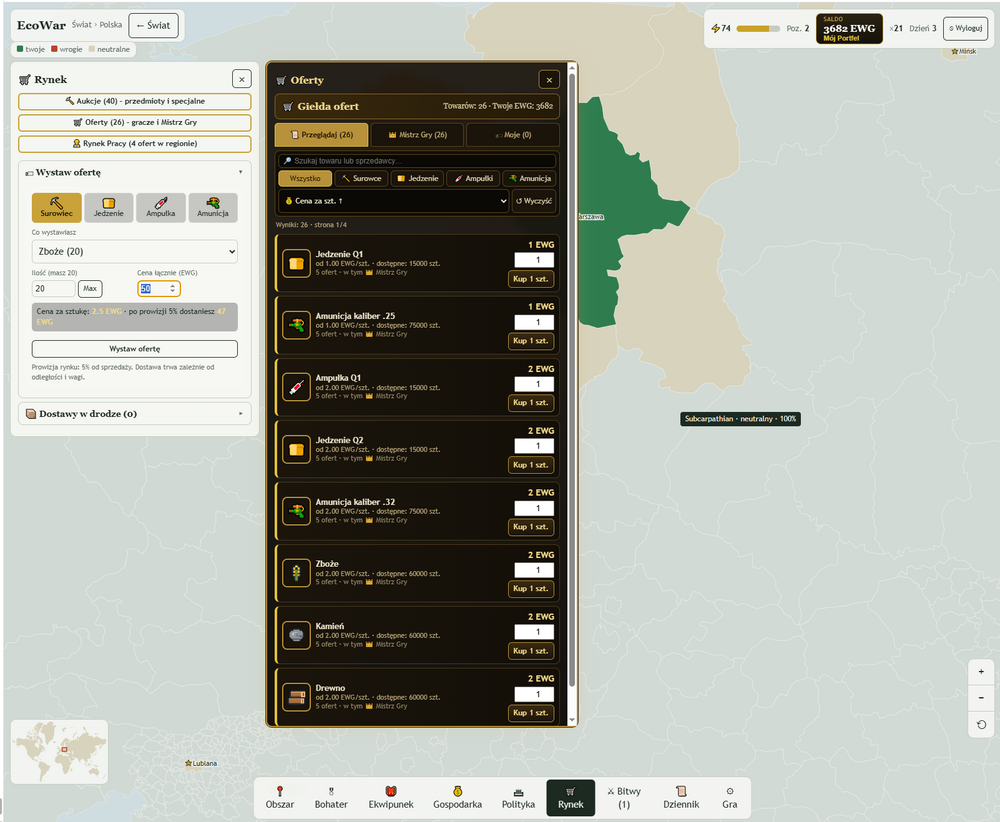Open the Bohater section in bottom bar
Viewport: 1000px width, 822px height.
point(331,798)
